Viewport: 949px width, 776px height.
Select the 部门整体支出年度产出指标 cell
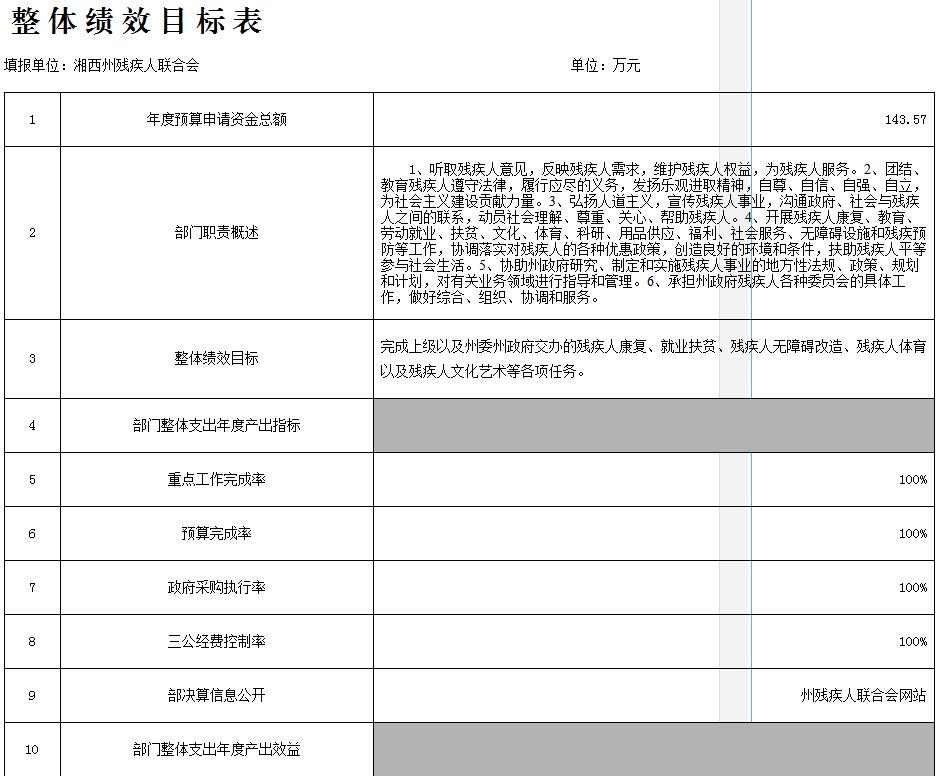(217, 426)
